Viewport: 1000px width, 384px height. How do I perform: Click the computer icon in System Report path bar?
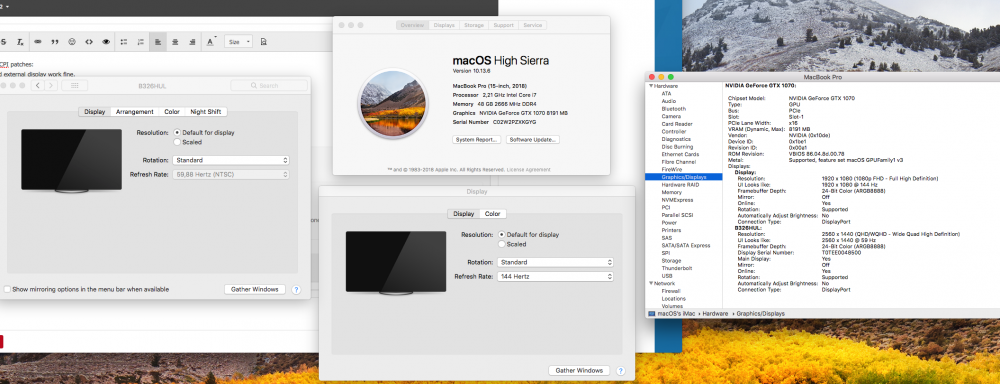(x=652, y=314)
